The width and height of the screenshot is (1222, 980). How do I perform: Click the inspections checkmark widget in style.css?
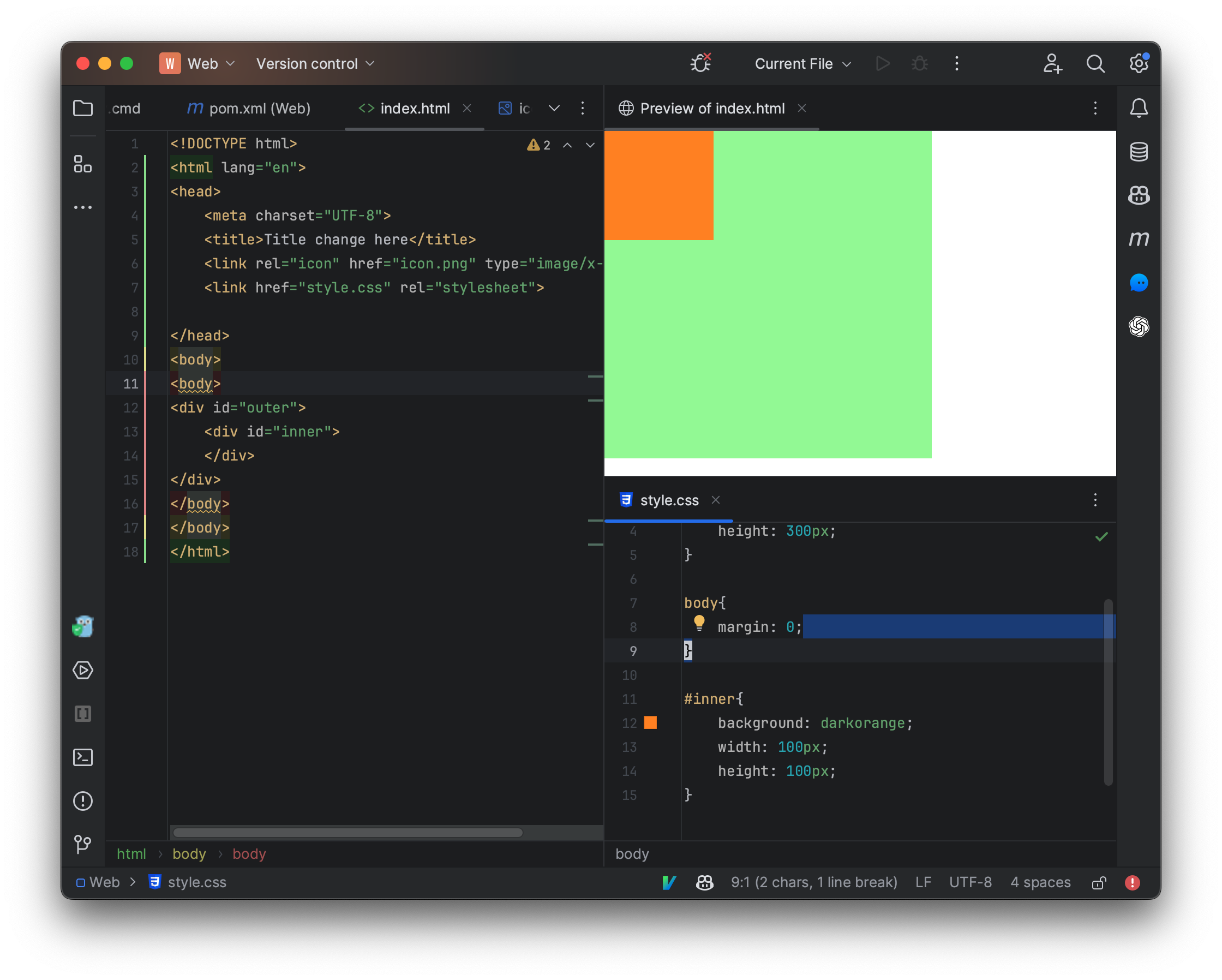coord(1102,536)
